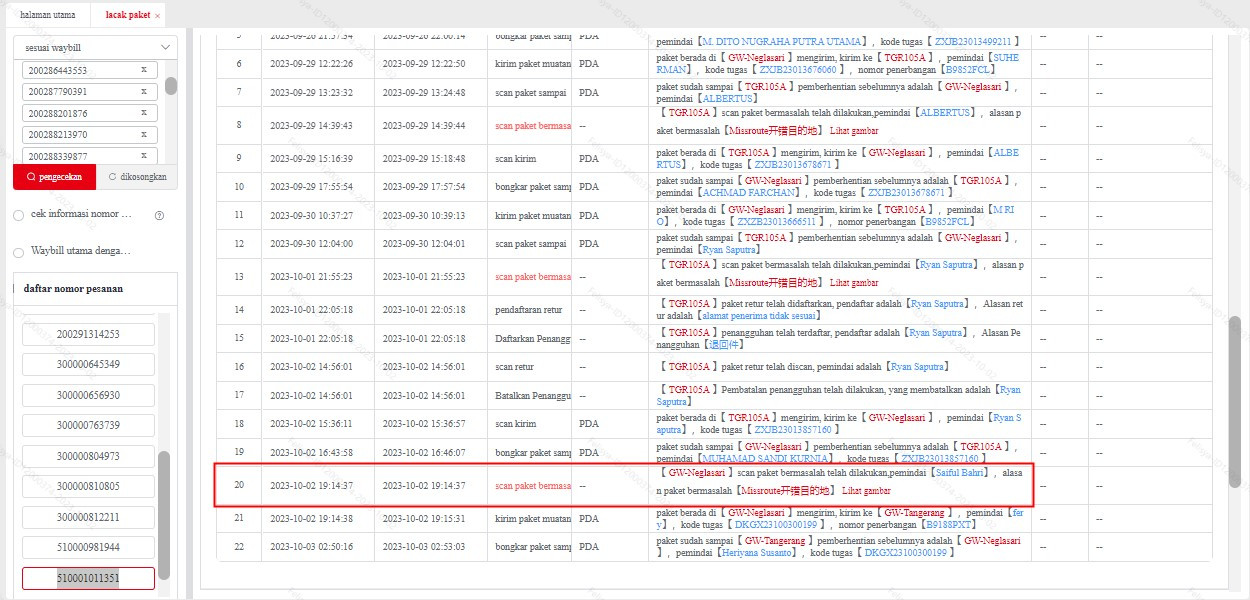Screen dimensions: 1250x600
Task: Click row number 20 cell
Action: point(239,486)
